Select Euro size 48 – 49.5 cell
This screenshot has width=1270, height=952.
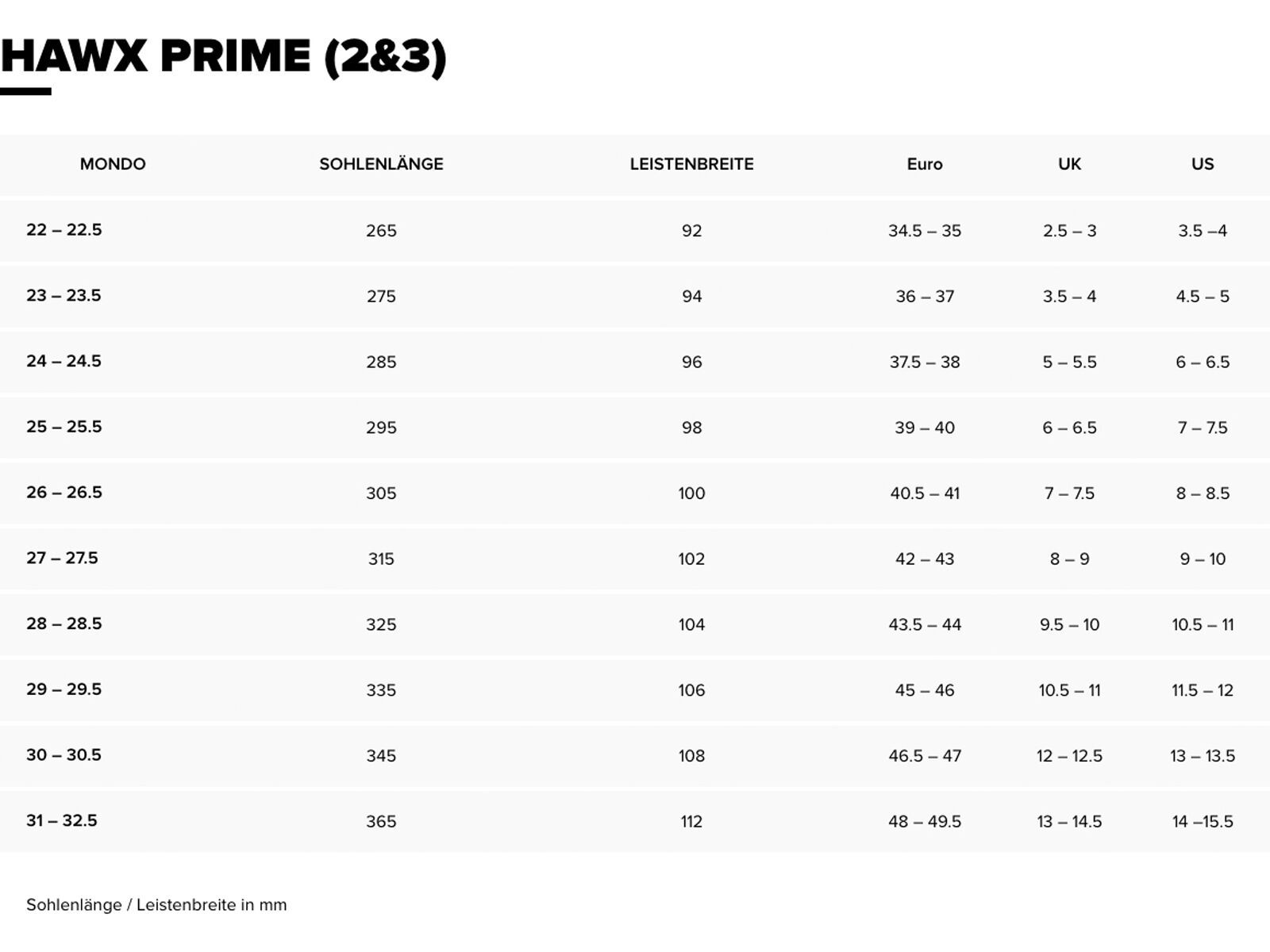[925, 821]
